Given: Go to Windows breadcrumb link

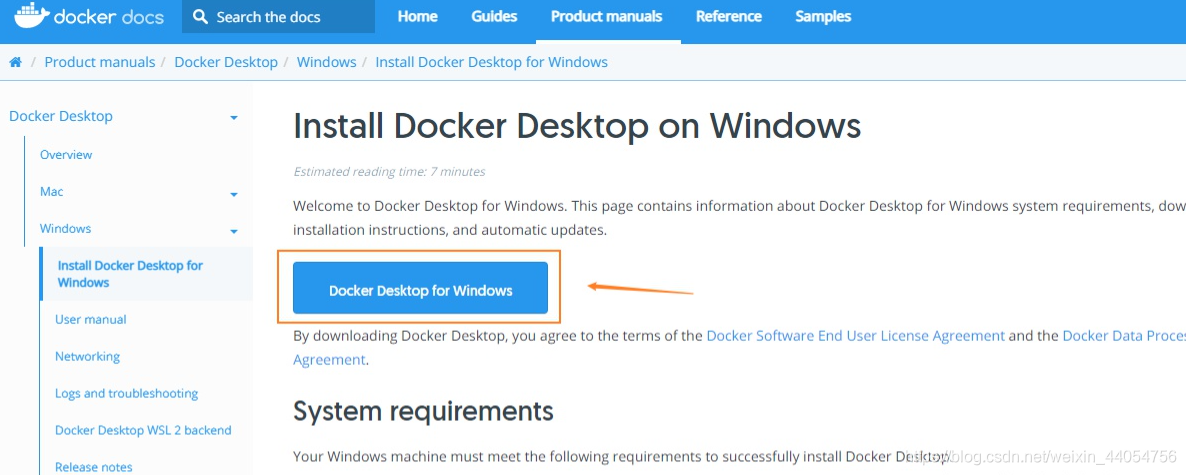Looking at the screenshot, I should coord(327,62).
